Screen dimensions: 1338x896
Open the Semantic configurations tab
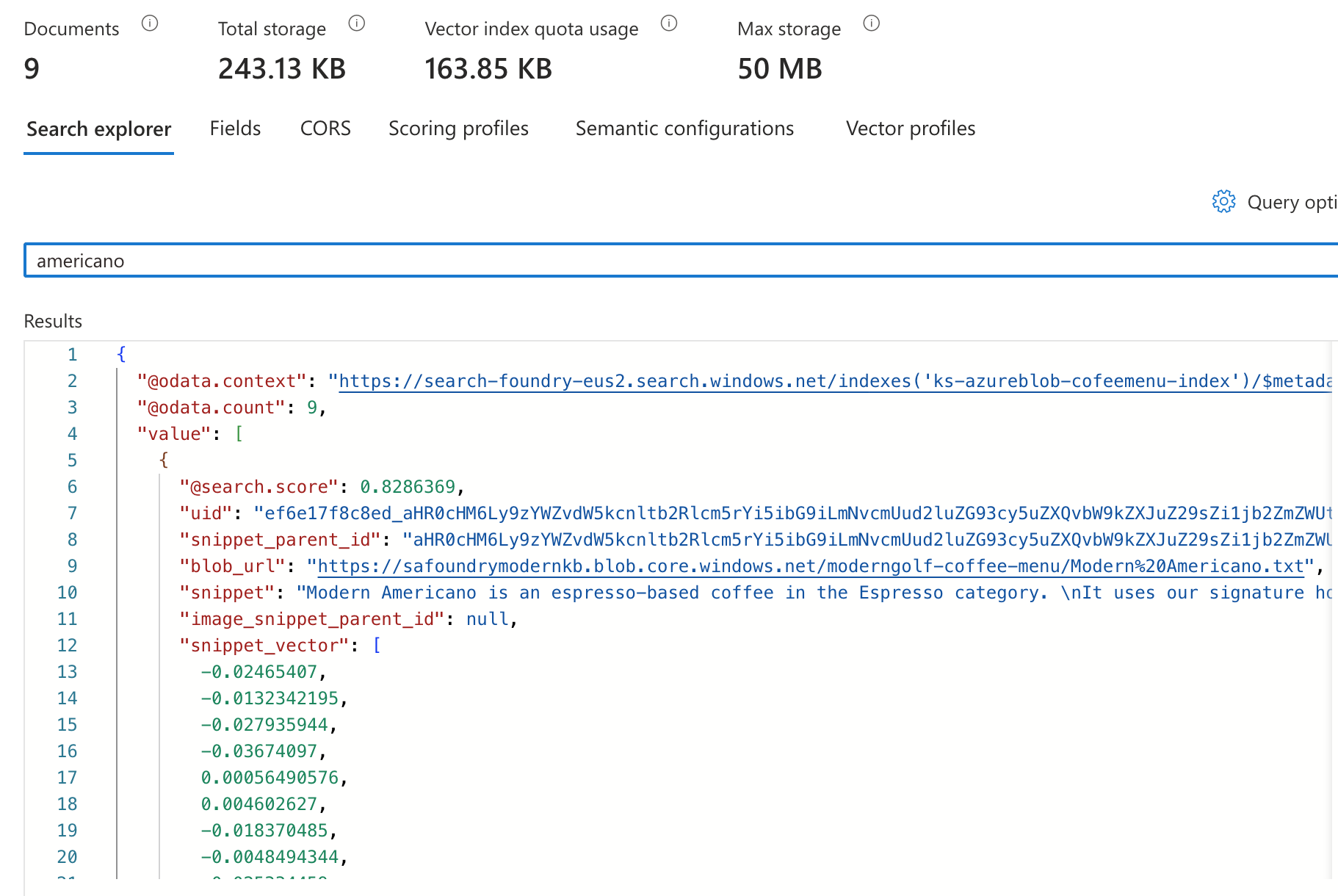pyautogui.click(x=684, y=129)
